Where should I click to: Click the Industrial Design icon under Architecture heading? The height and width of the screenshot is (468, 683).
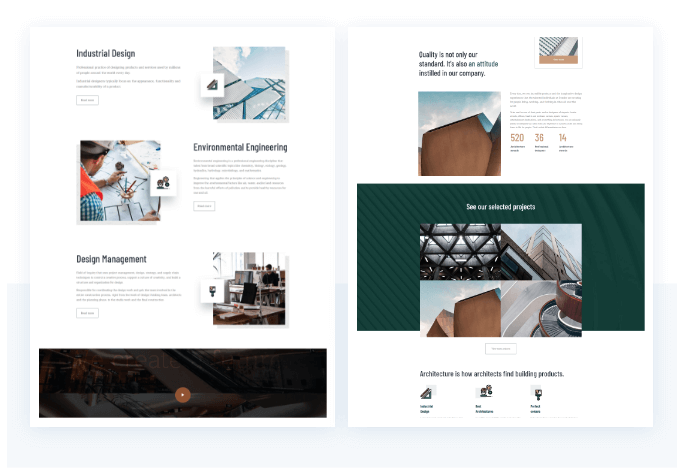click(x=427, y=393)
